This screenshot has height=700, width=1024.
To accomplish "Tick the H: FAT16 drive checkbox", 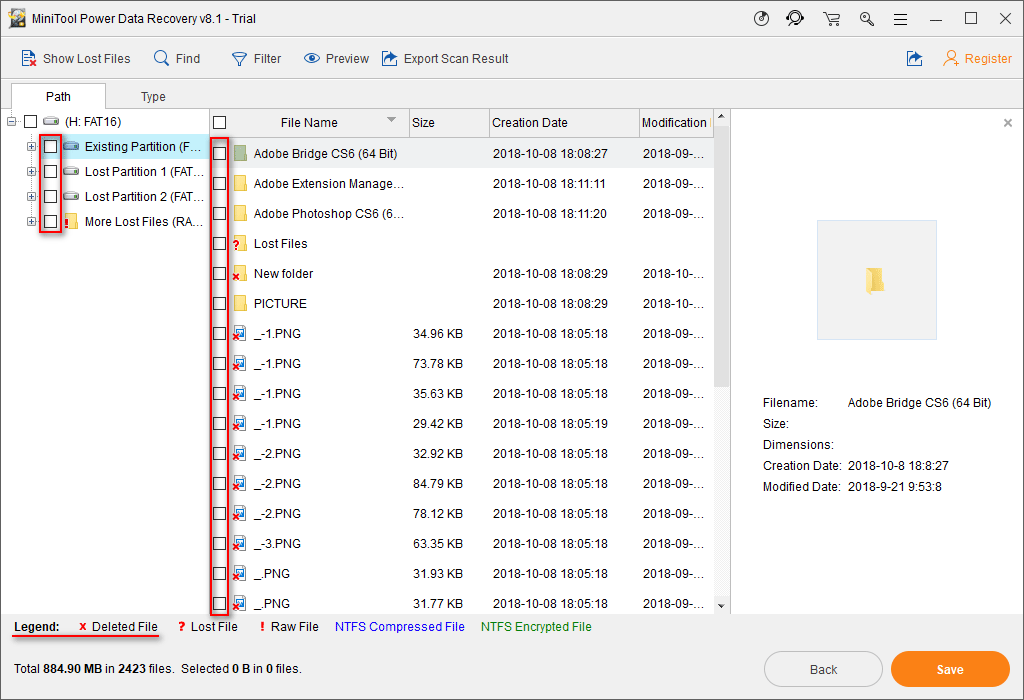I will tap(31, 121).
